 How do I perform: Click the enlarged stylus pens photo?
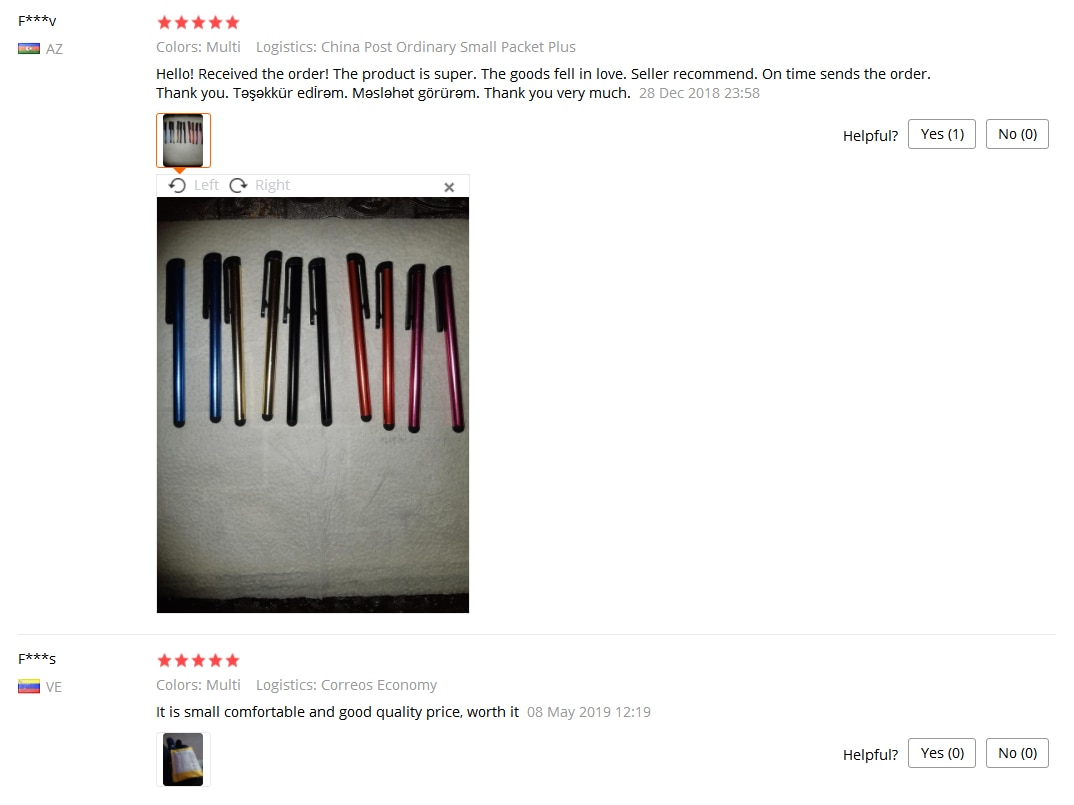tap(313, 405)
